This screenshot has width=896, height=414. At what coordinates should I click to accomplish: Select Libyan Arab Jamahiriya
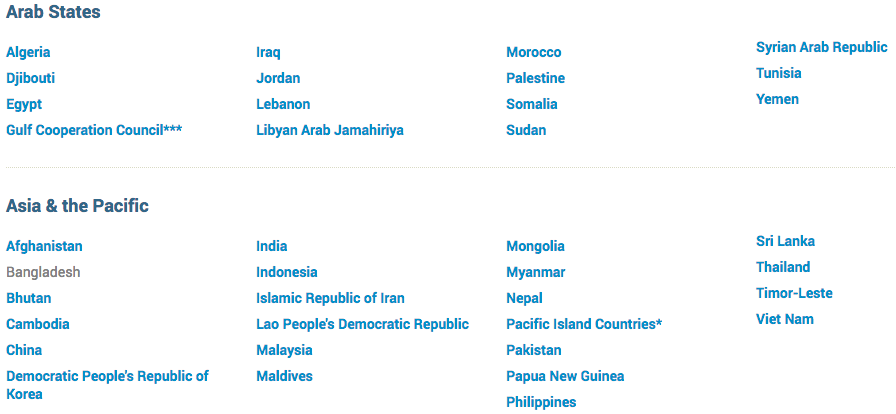pyautogui.click(x=330, y=130)
